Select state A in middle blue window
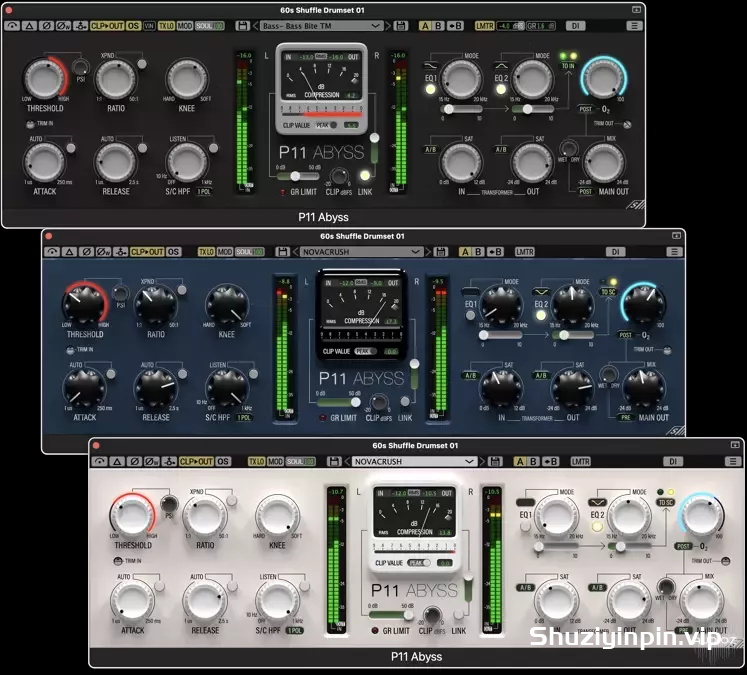 [x=464, y=252]
